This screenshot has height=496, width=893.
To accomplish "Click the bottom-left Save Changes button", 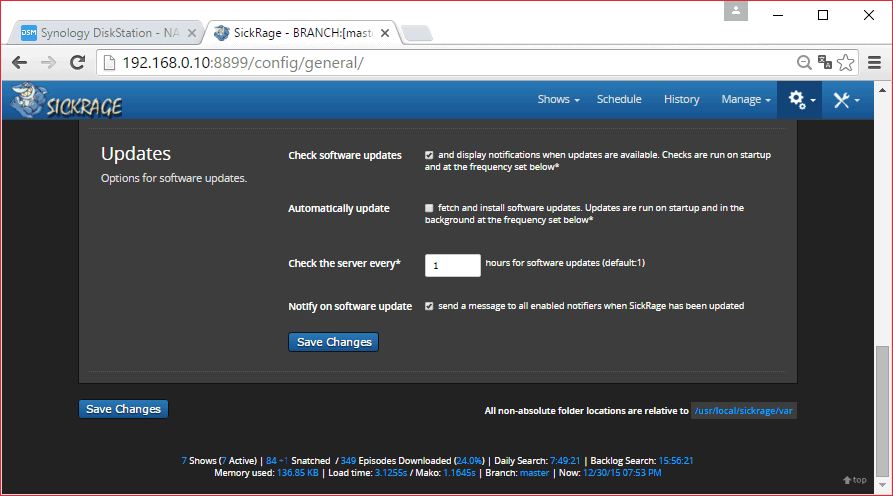I will click(124, 409).
